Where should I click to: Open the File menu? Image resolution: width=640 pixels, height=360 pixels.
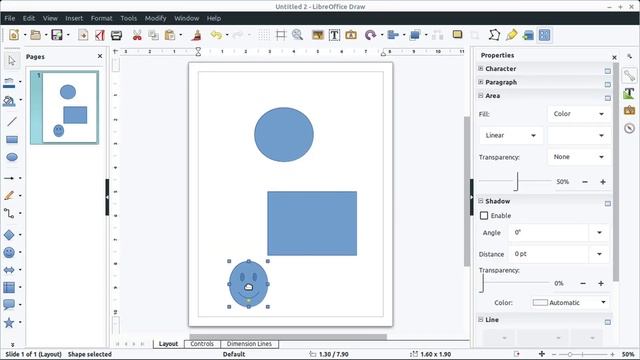click(10, 18)
